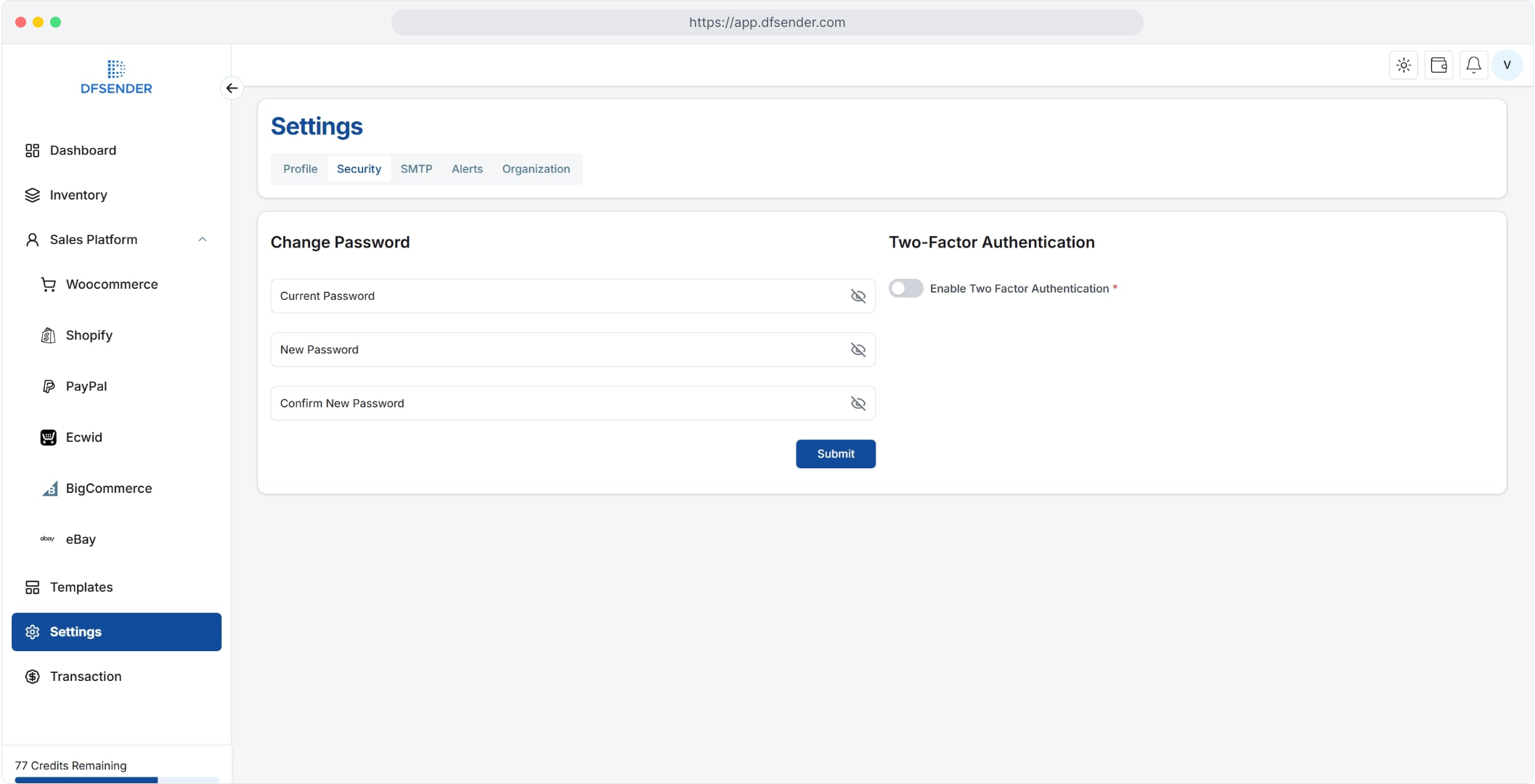Open Shopify integration in sidebar
This screenshot has width=1535, height=784.
click(x=89, y=335)
